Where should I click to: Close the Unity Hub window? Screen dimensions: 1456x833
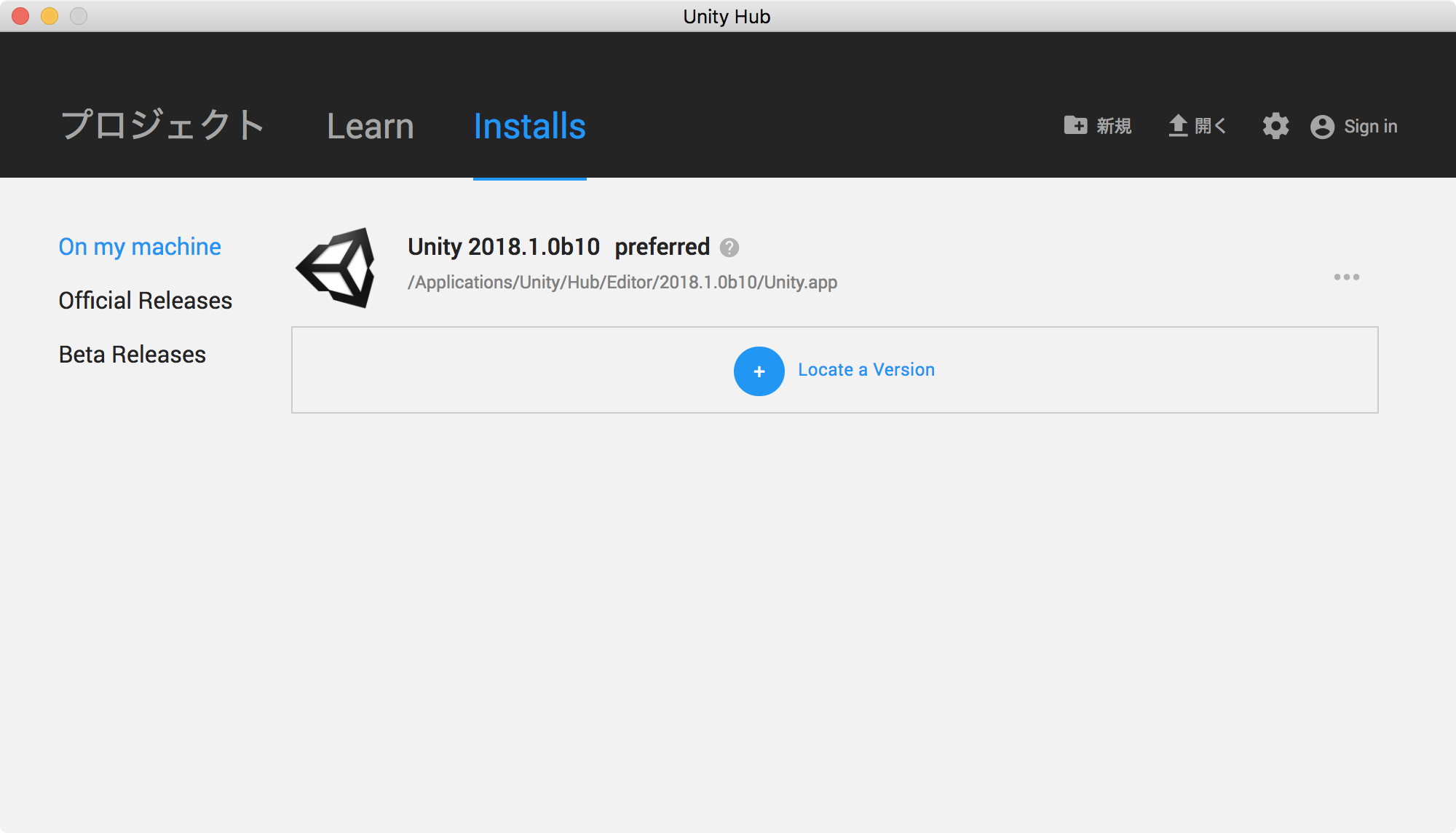coord(20,15)
